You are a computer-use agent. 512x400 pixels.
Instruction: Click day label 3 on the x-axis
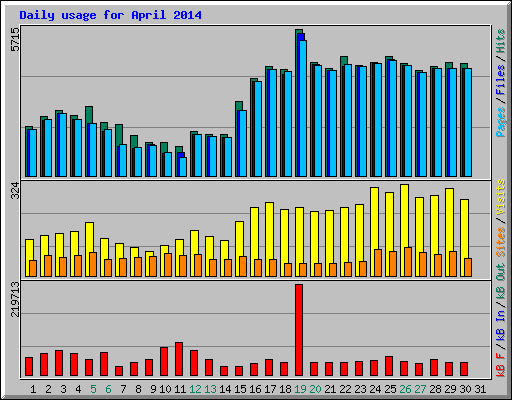tap(63, 389)
